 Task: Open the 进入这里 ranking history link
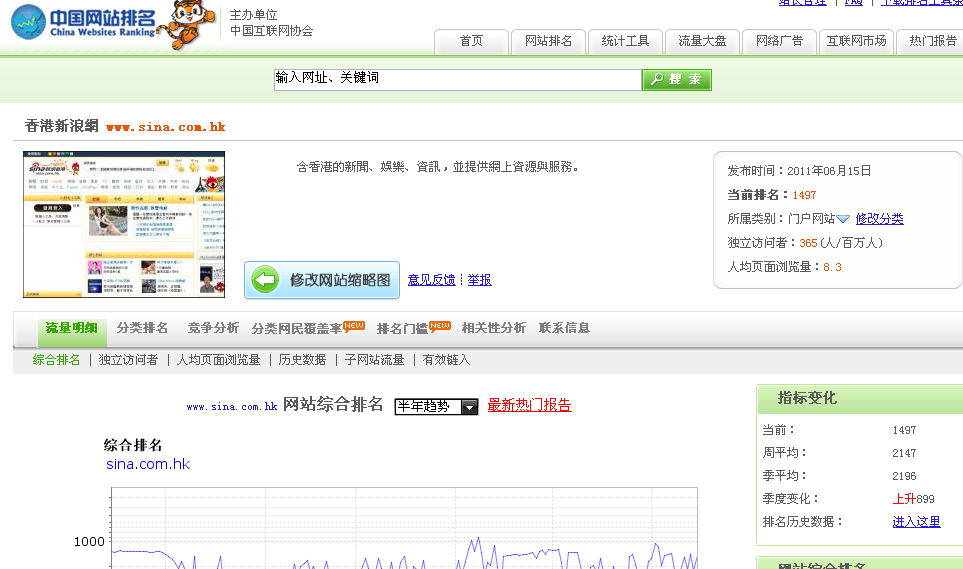[x=916, y=522]
